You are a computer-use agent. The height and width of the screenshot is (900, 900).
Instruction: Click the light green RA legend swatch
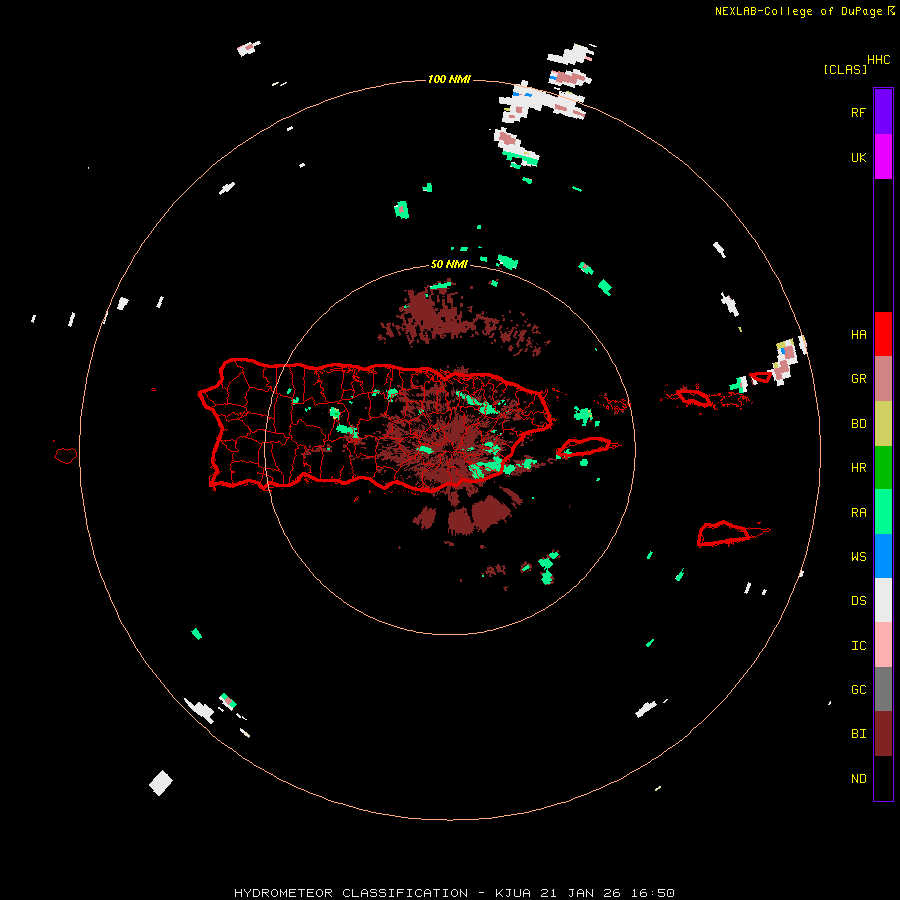[x=883, y=512]
